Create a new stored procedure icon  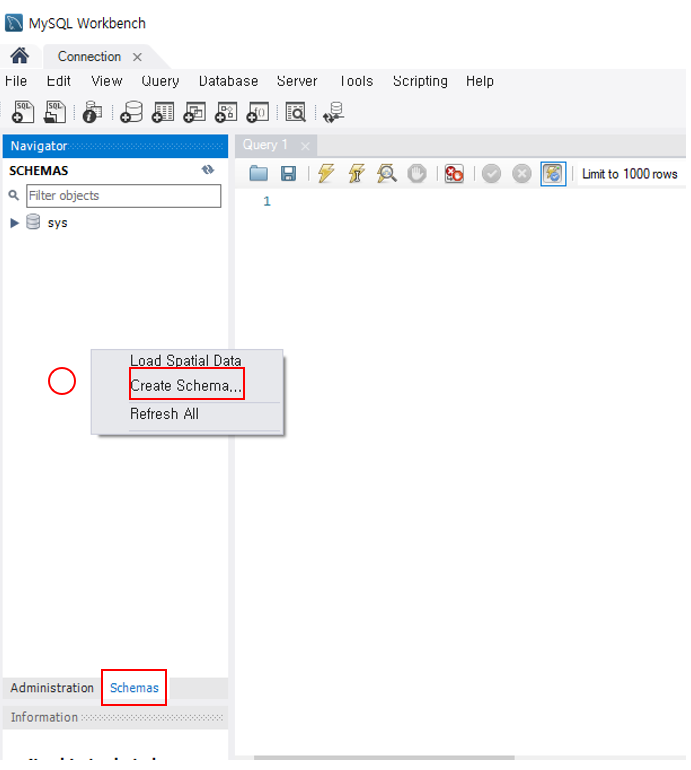coord(226,112)
